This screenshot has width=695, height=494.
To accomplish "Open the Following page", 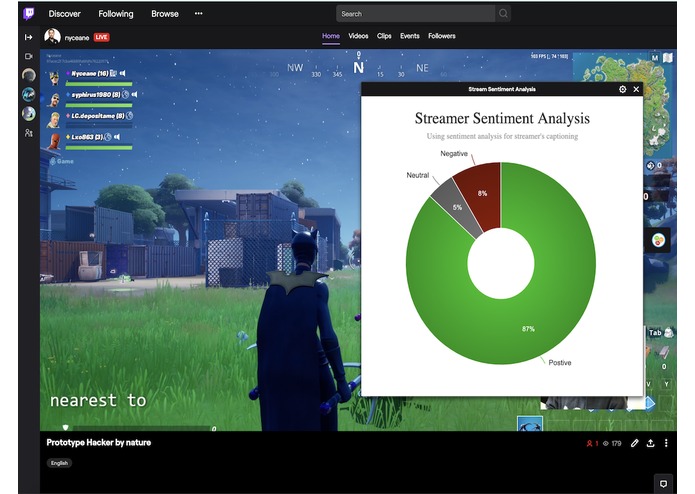I will [x=116, y=14].
